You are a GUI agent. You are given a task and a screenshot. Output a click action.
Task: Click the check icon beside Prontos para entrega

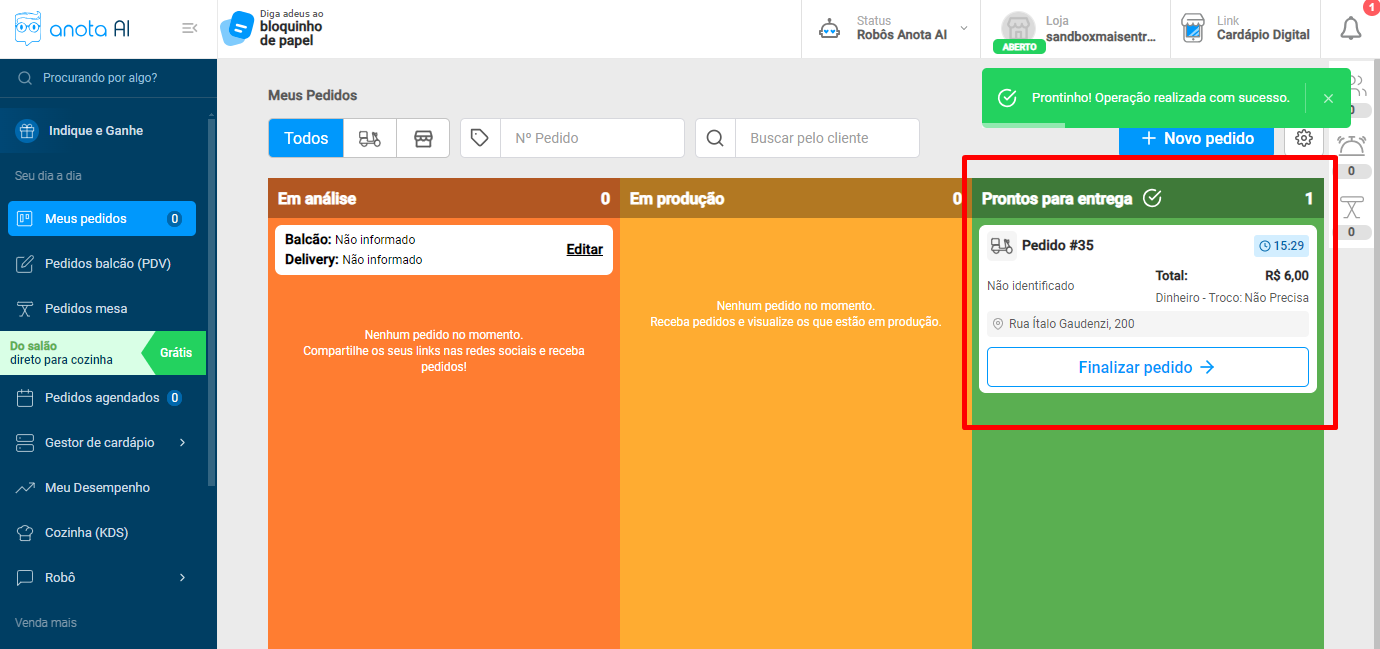pos(1152,198)
